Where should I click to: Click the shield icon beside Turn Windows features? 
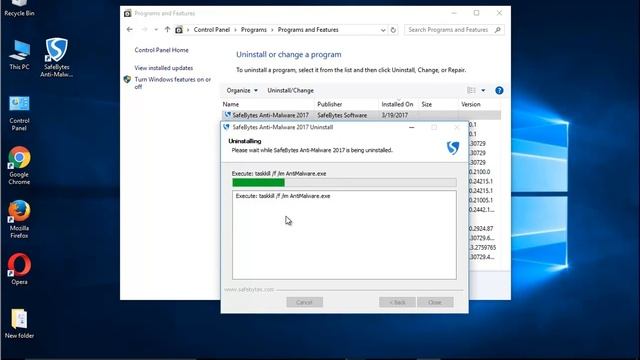(x=127, y=80)
